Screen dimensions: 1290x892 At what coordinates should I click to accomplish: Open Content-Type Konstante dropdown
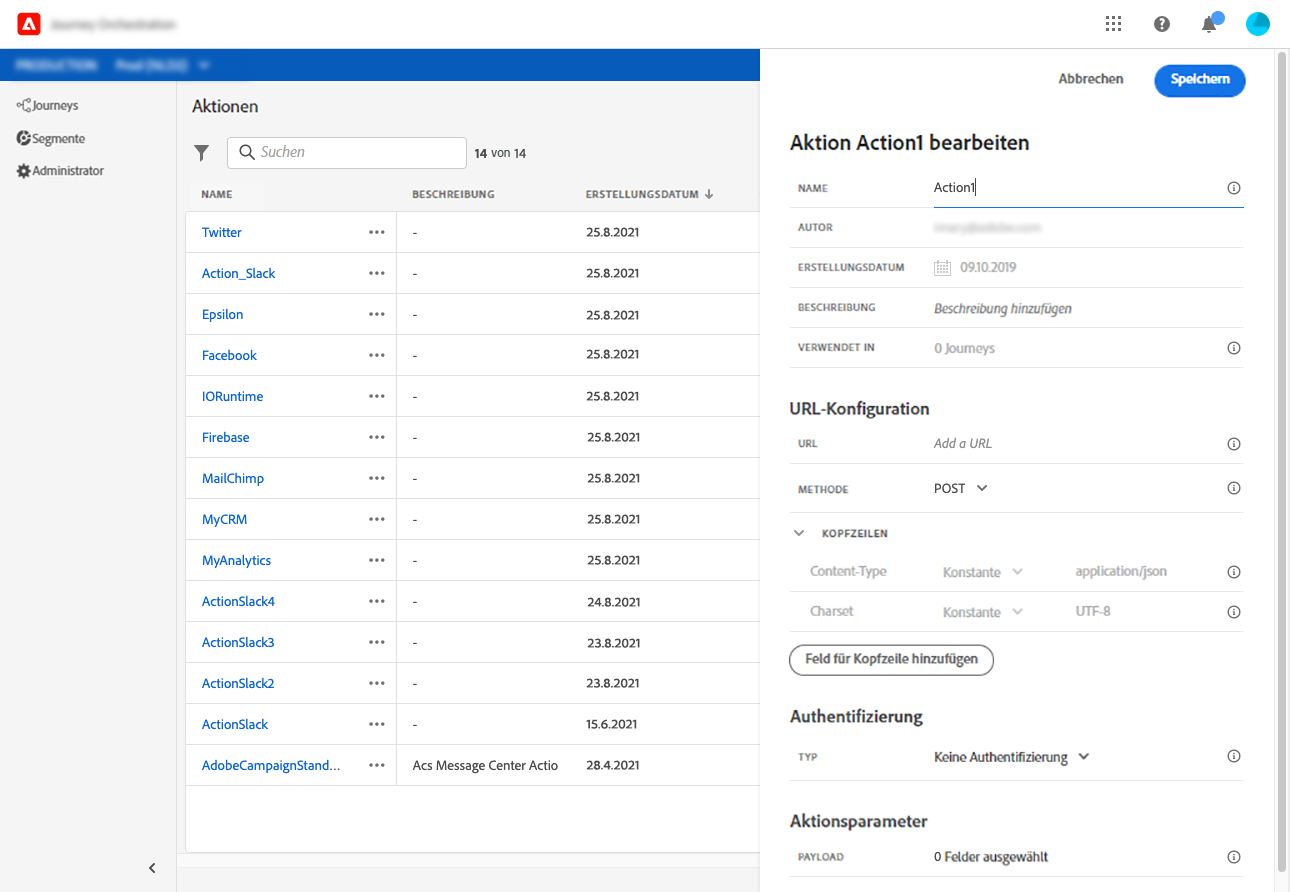point(983,572)
